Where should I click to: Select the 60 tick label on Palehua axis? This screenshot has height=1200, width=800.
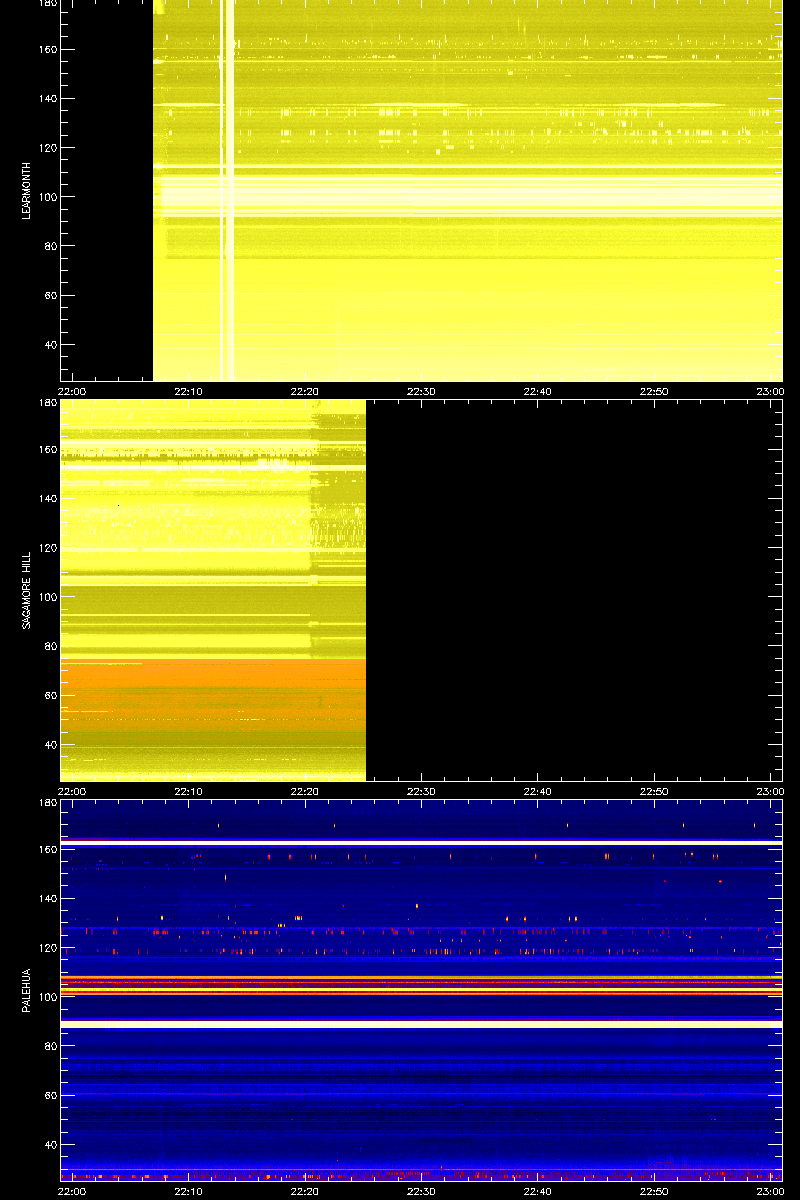(50, 1096)
